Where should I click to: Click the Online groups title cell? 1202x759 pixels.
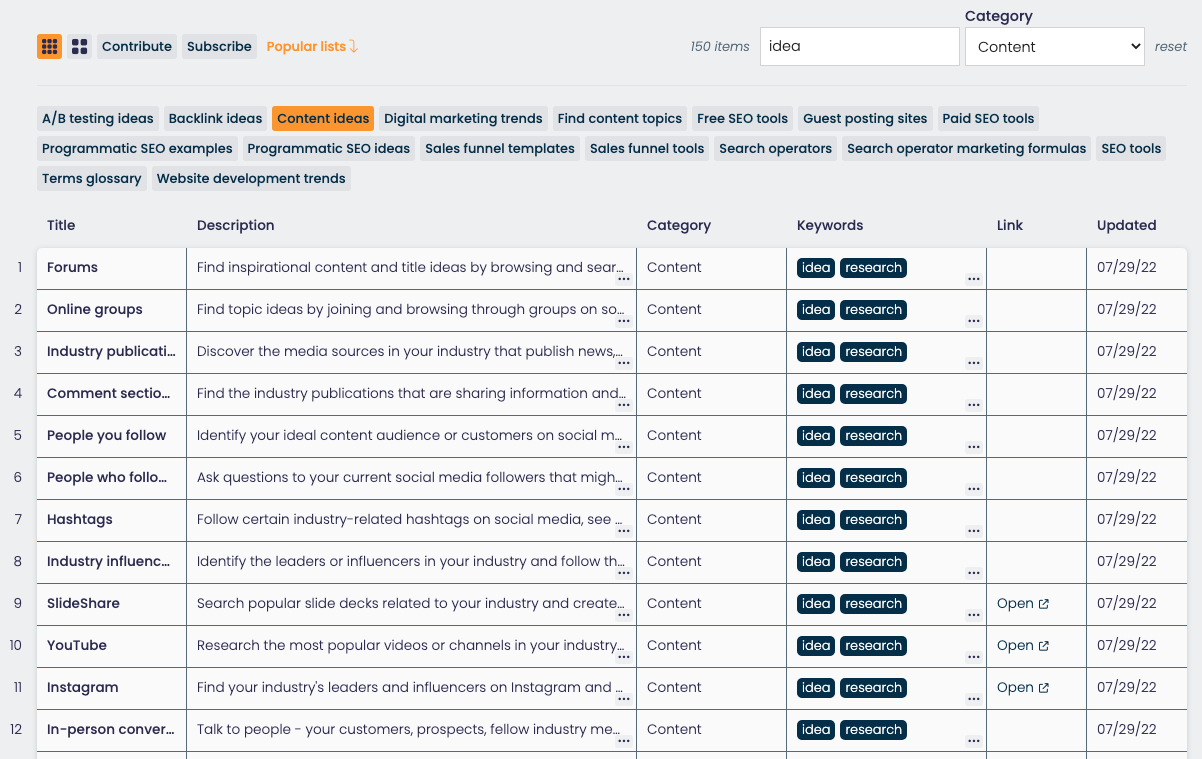(112, 309)
